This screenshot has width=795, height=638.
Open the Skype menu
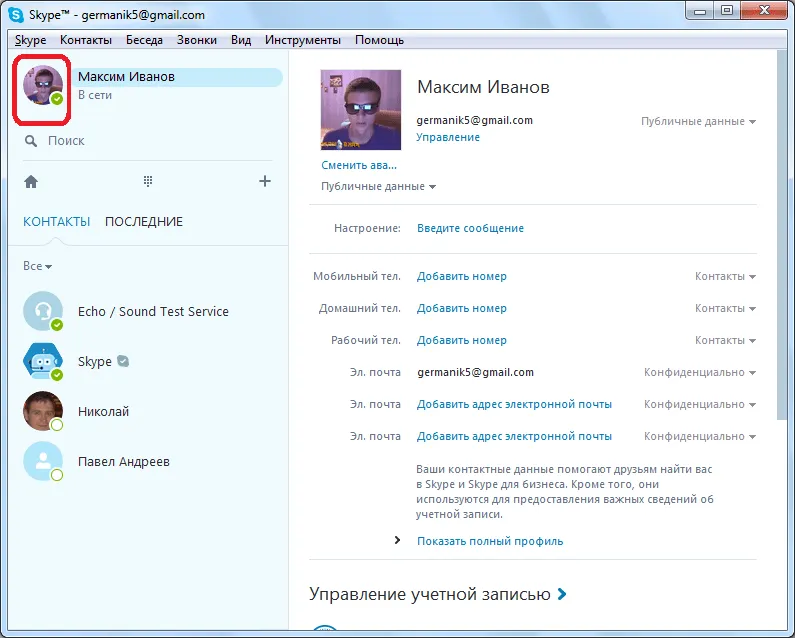pyautogui.click(x=30, y=40)
